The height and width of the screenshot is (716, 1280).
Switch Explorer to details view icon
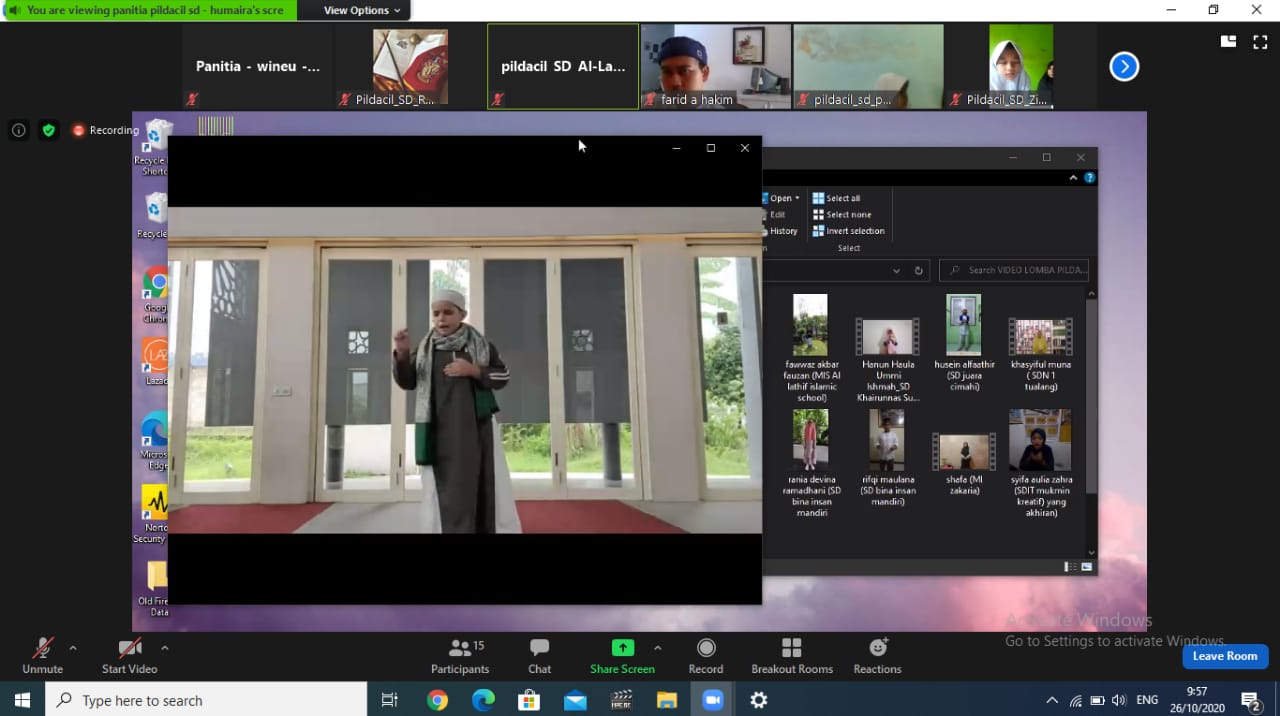(x=1071, y=567)
